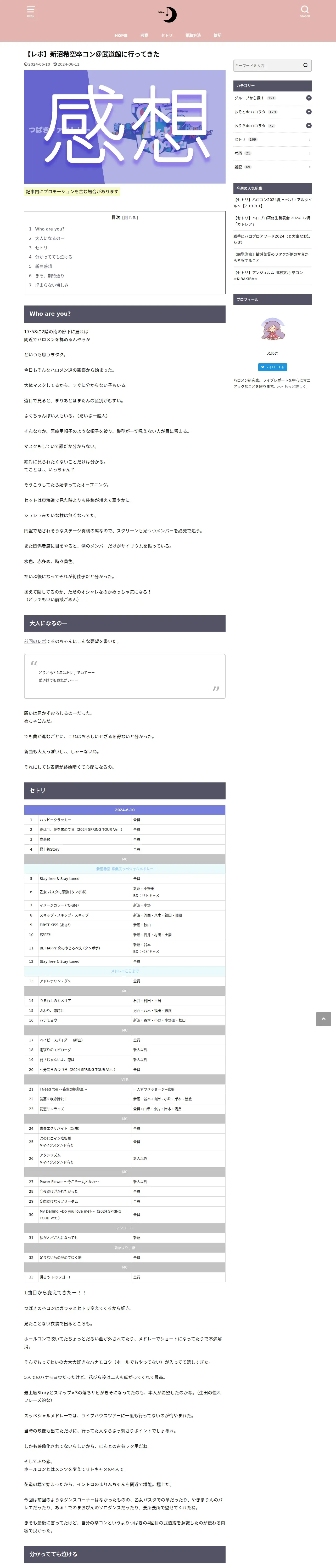This screenshot has width=336, height=1568.
Task: Jump to 分かってても泣ける in contents
Action: pyautogui.click(x=53, y=257)
